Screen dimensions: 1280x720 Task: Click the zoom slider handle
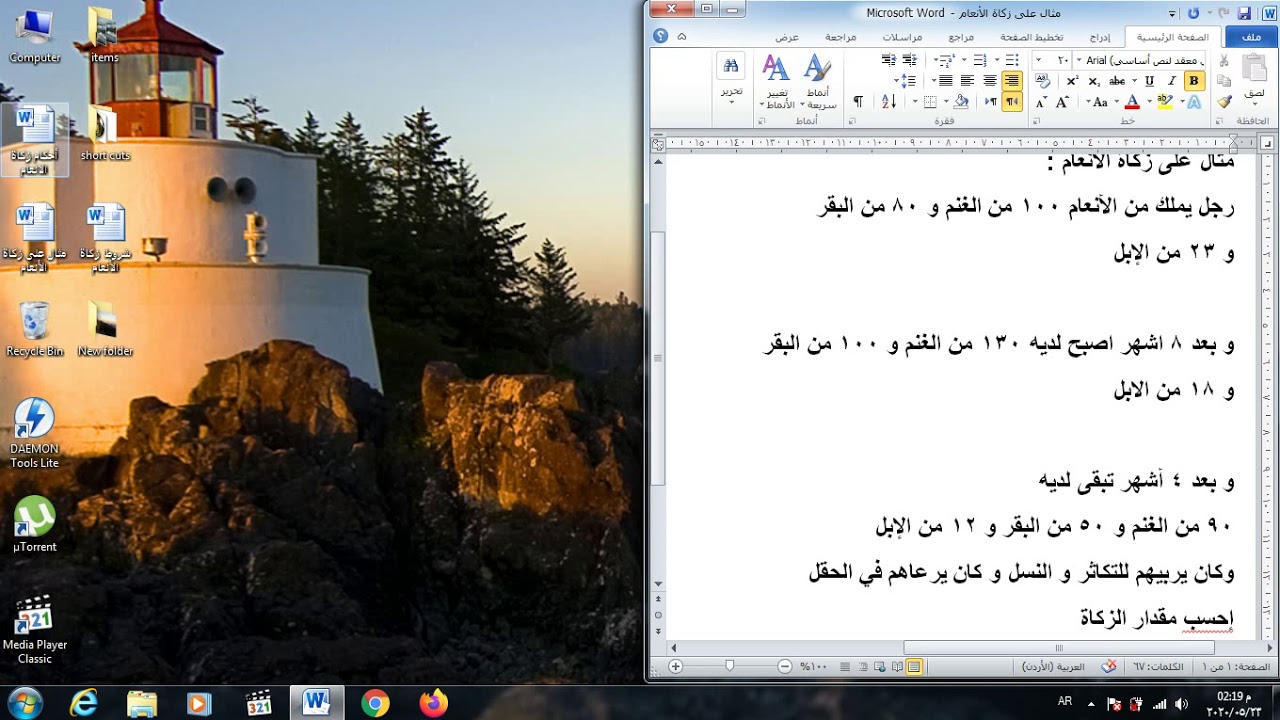[729, 666]
